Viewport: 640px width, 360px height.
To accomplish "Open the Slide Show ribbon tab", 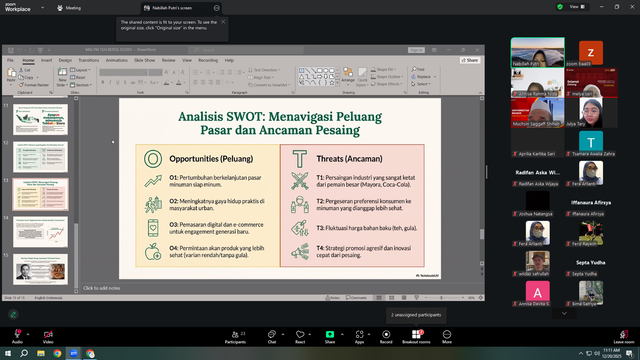I will click(144, 60).
